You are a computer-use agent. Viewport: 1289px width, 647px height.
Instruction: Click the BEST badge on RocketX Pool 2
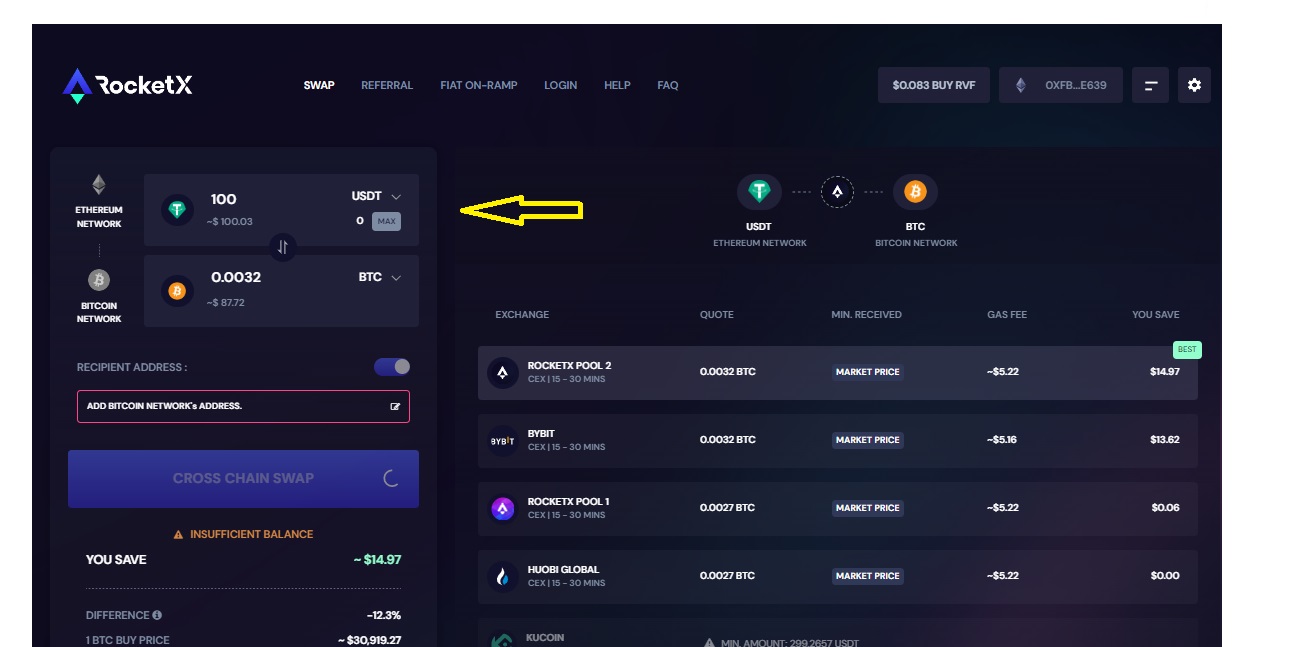pos(1187,350)
